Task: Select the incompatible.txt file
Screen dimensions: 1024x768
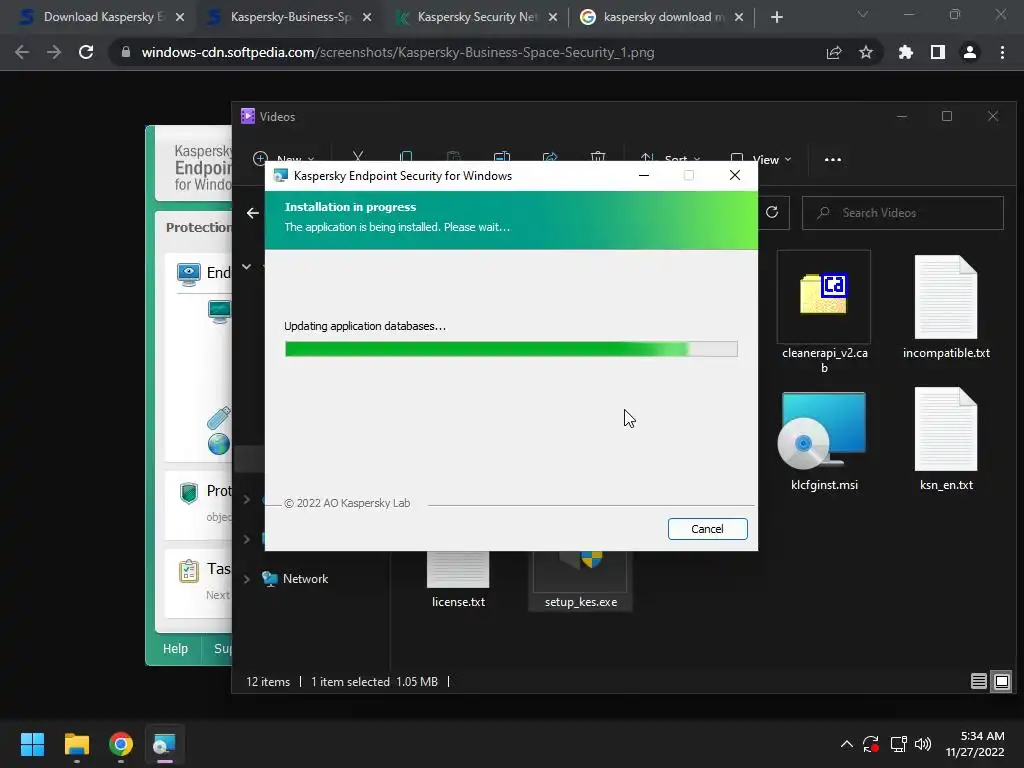Action: point(946,307)
